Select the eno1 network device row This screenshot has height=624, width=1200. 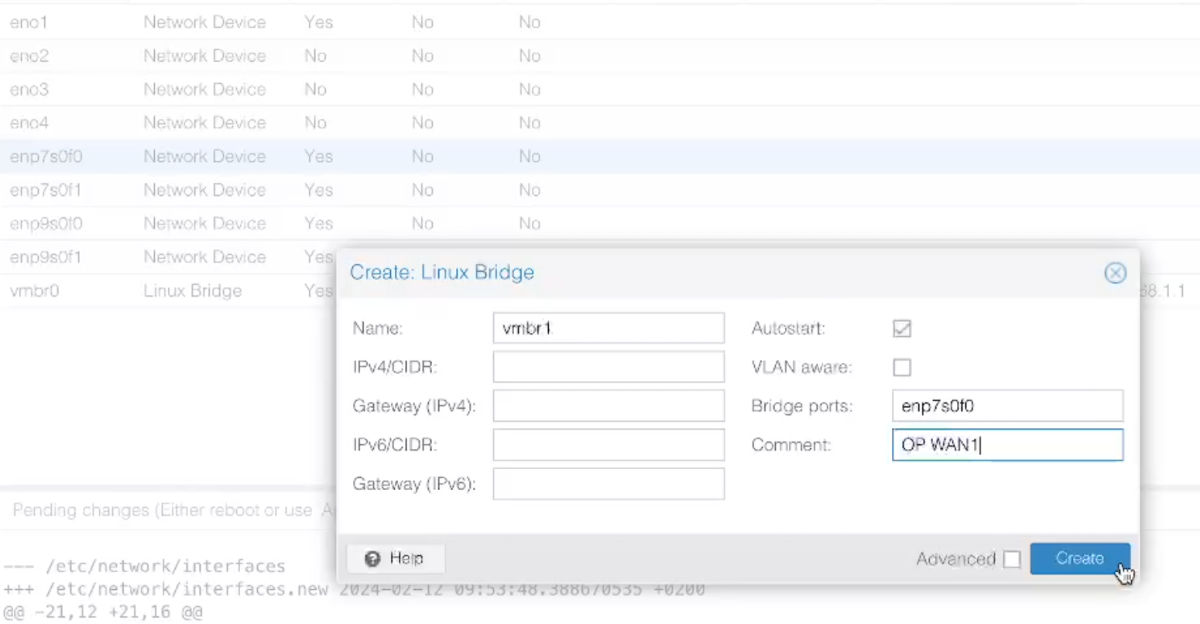[x=150, y=22]
